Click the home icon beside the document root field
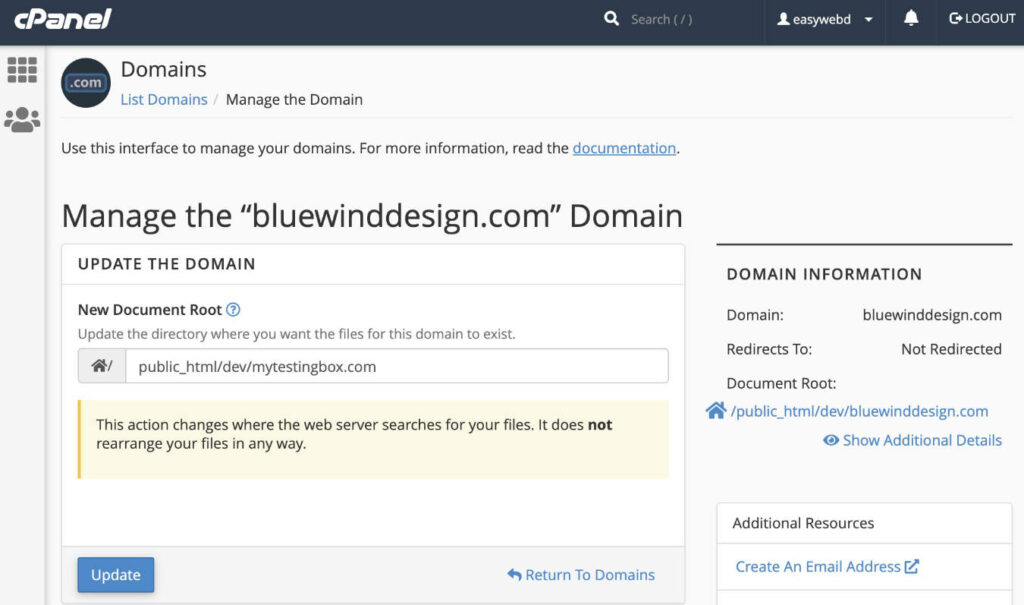The image size is (1024, 605). (99, 365)
